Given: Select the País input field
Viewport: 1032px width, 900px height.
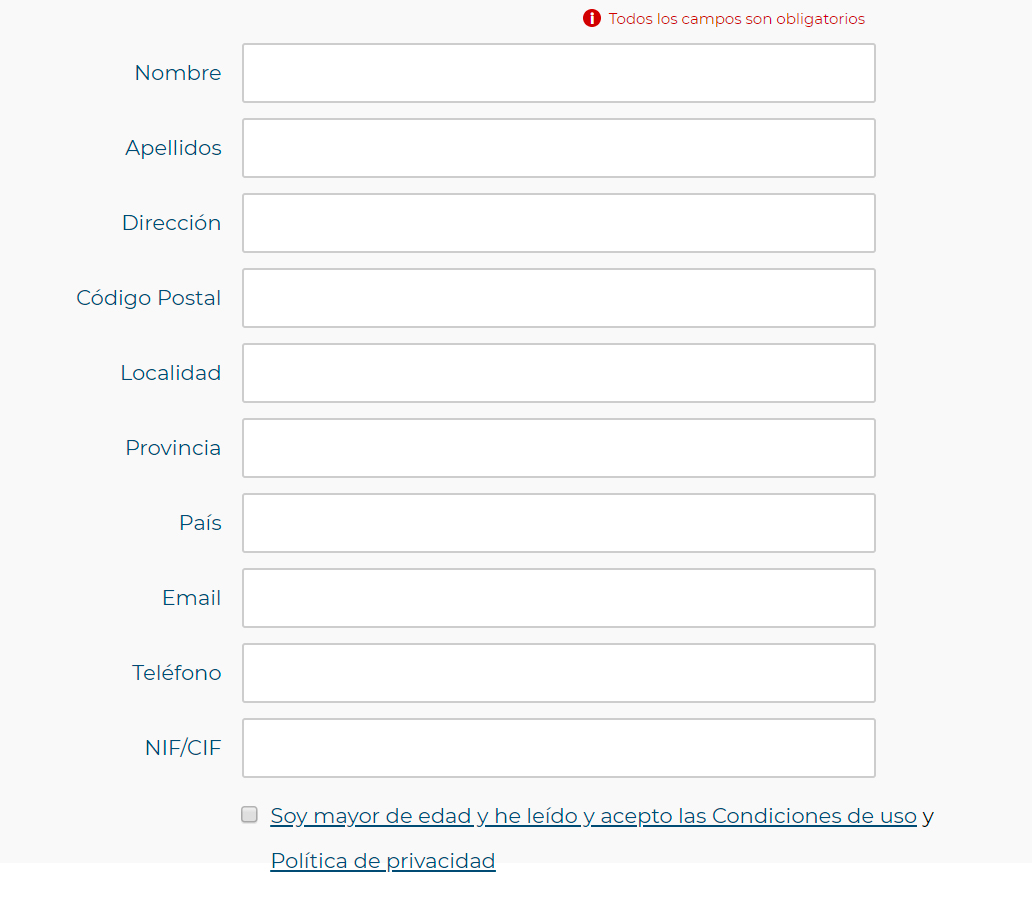Looking at the screenshot, I should 559,523.
